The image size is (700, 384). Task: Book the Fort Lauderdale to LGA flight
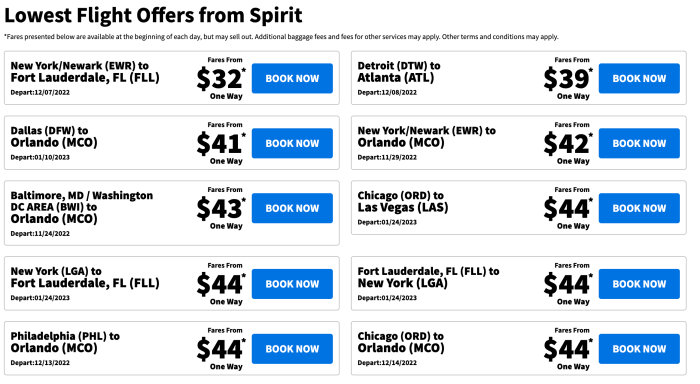click(639, 284)
